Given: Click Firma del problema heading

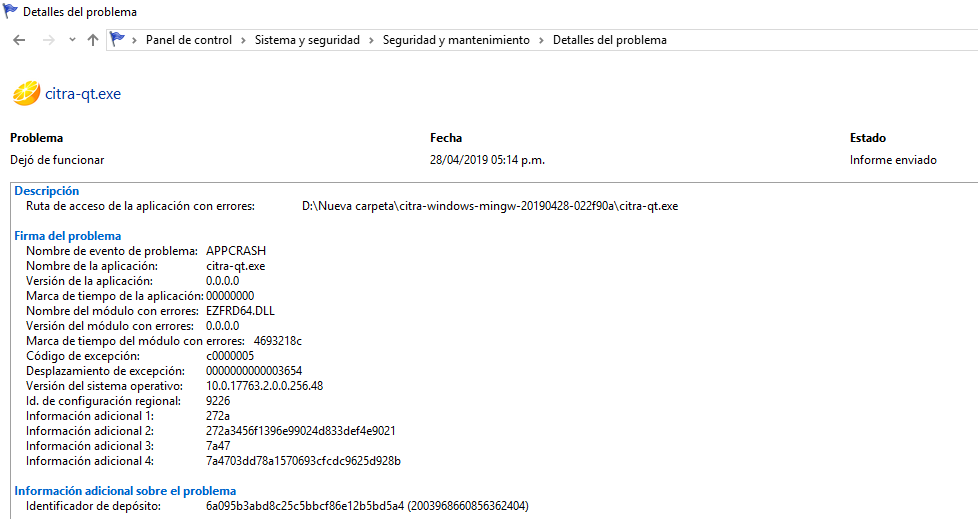Looking at the screenshot, I should [67, 236].
